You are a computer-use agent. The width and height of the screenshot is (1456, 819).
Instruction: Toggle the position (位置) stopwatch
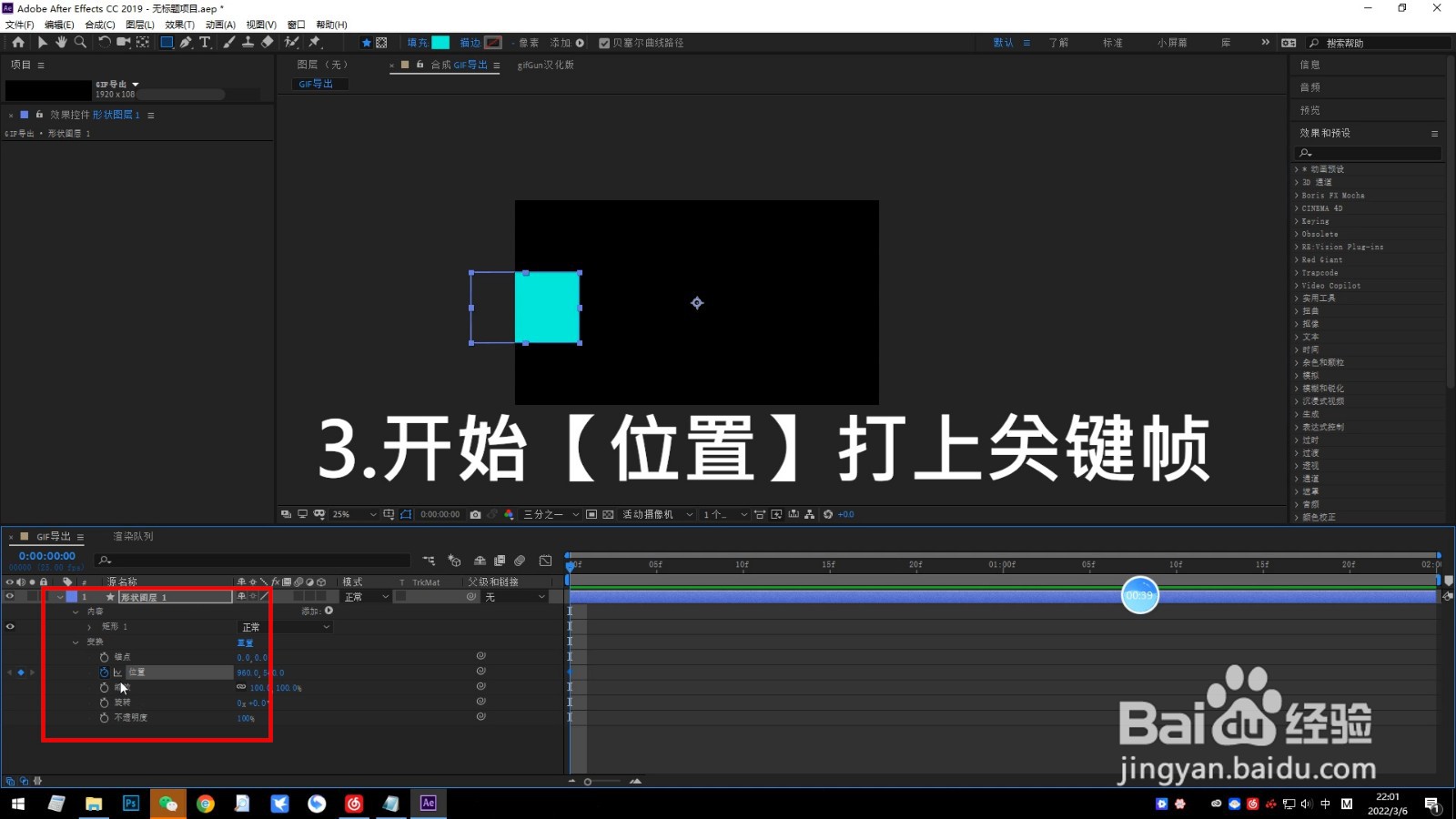coord(104,672)
